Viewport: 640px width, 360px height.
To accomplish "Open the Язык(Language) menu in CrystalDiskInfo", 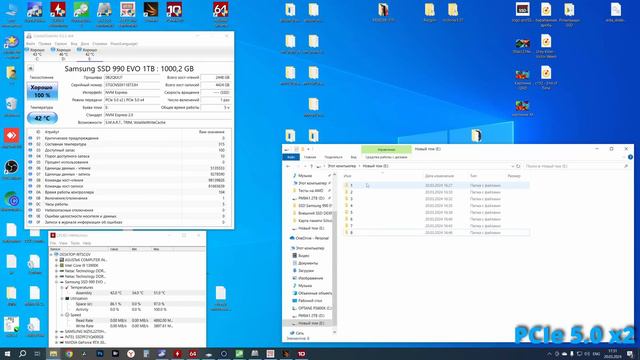I will (x=124, y=43).
